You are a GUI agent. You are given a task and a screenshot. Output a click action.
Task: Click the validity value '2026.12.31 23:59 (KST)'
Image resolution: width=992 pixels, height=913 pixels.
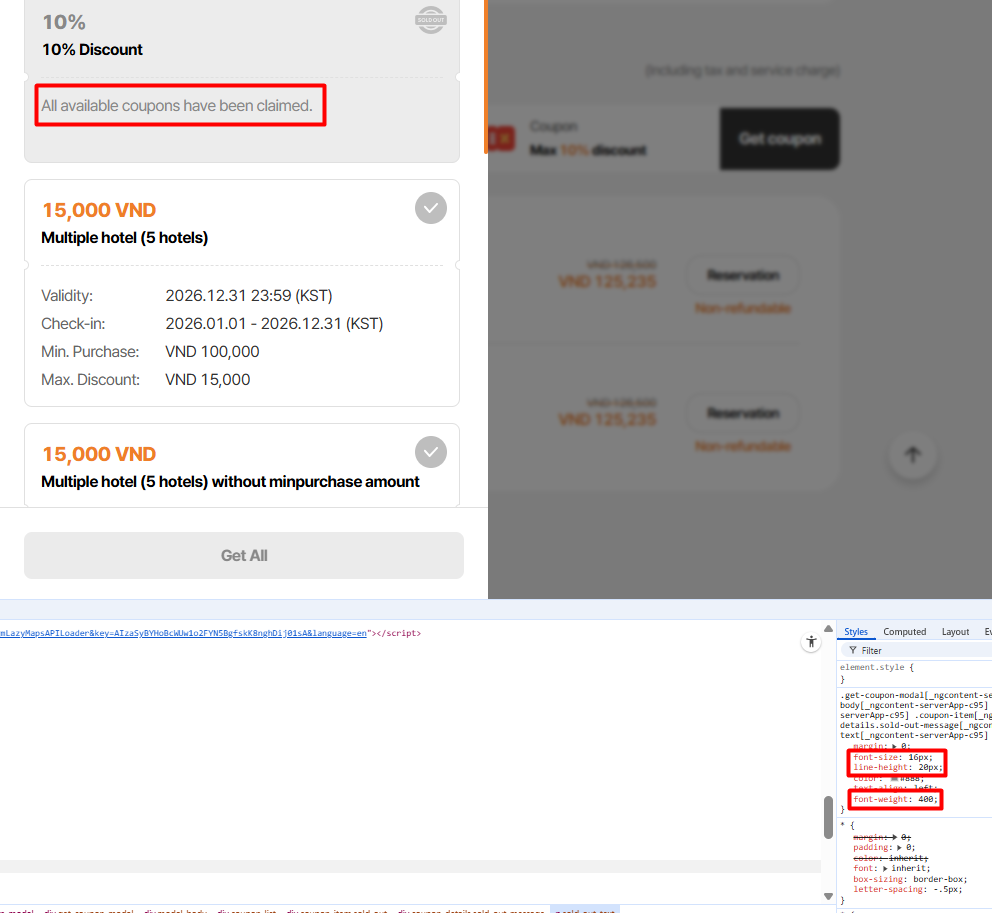pos(249,295)
